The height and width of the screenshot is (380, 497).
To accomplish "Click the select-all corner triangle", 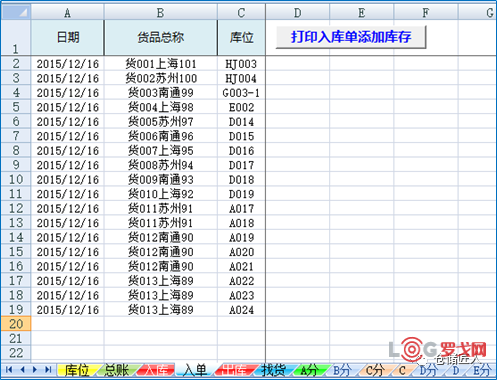I will tap(16, 12).
